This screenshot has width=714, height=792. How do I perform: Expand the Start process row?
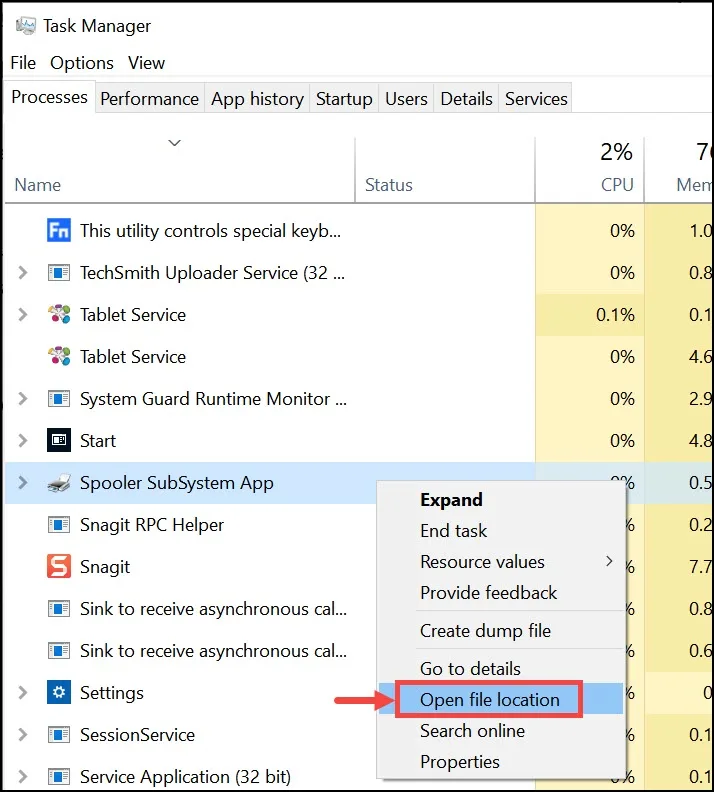pyautogui.click(x=23, y=440)
